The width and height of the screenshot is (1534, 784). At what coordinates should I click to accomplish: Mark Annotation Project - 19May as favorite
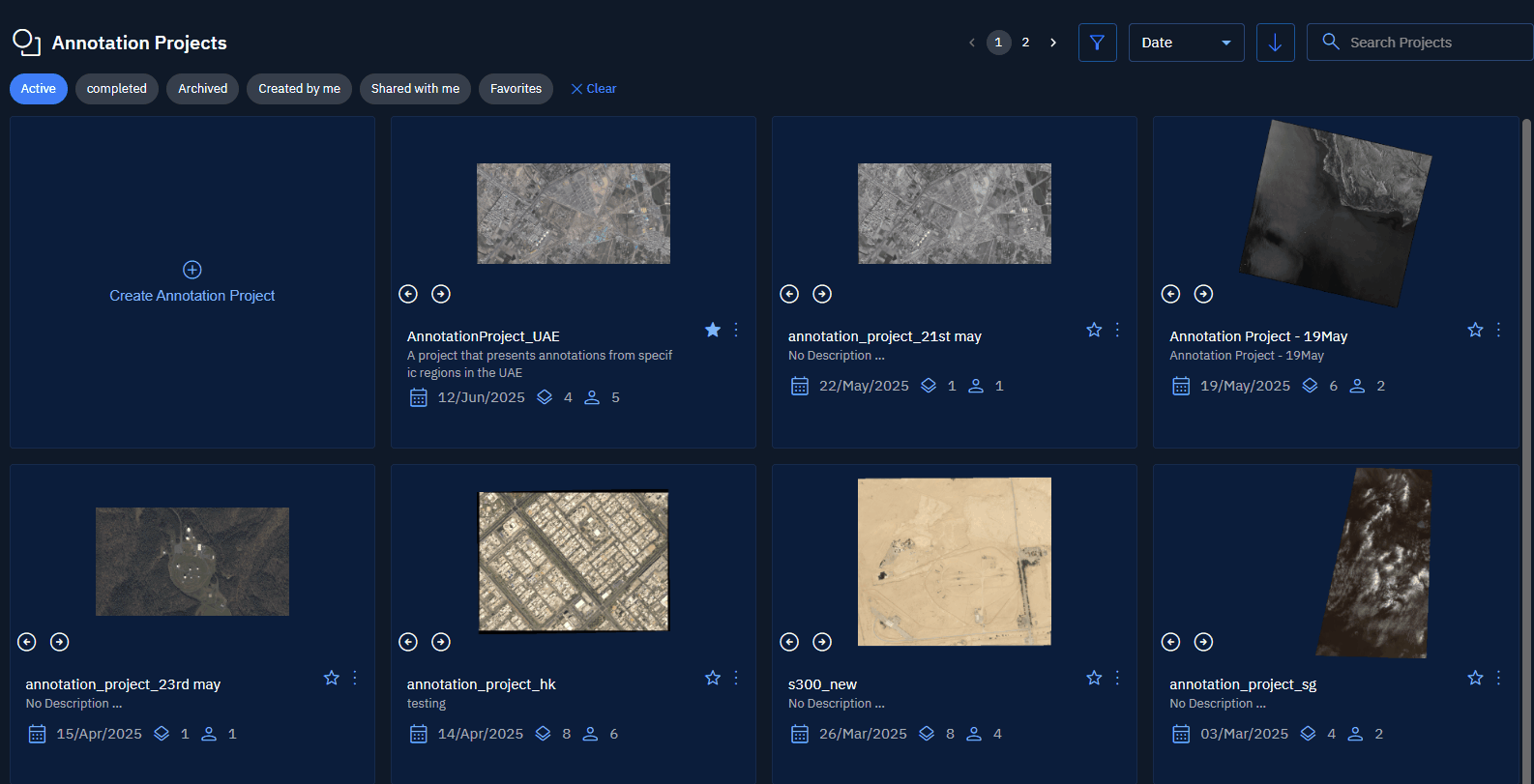pos(1475,330)
